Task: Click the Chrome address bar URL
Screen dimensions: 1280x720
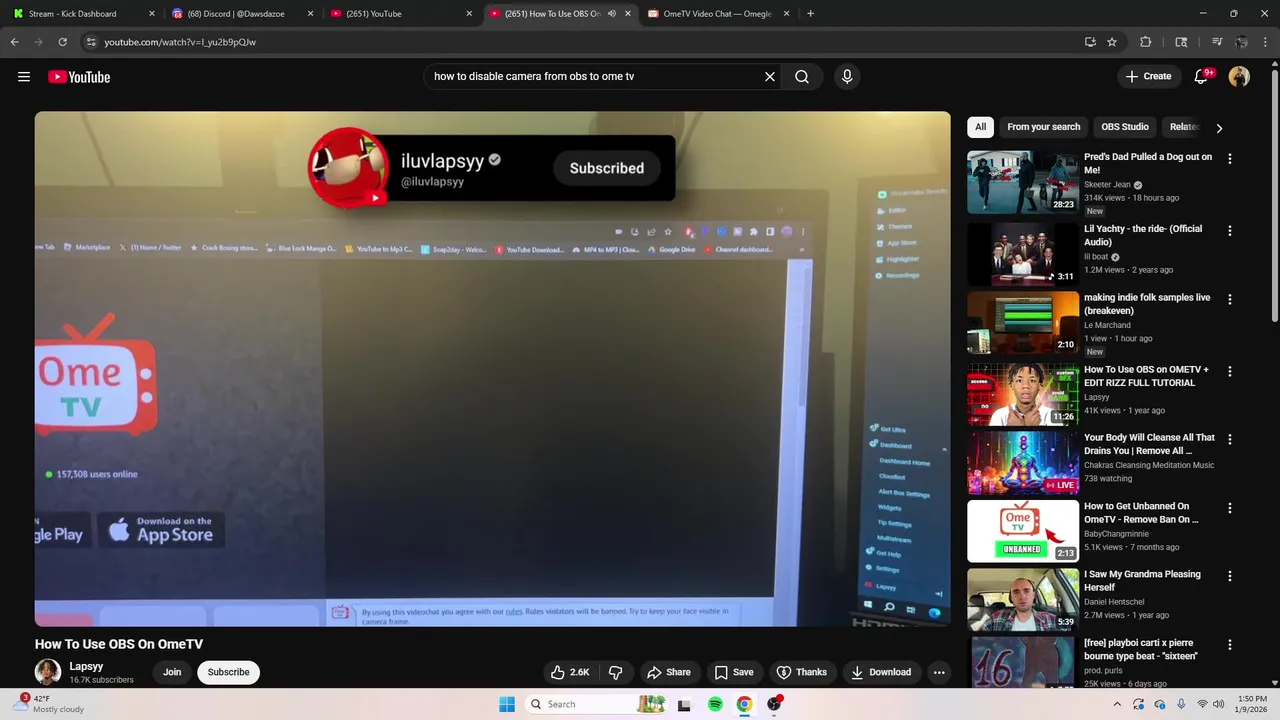Action: 180,42
